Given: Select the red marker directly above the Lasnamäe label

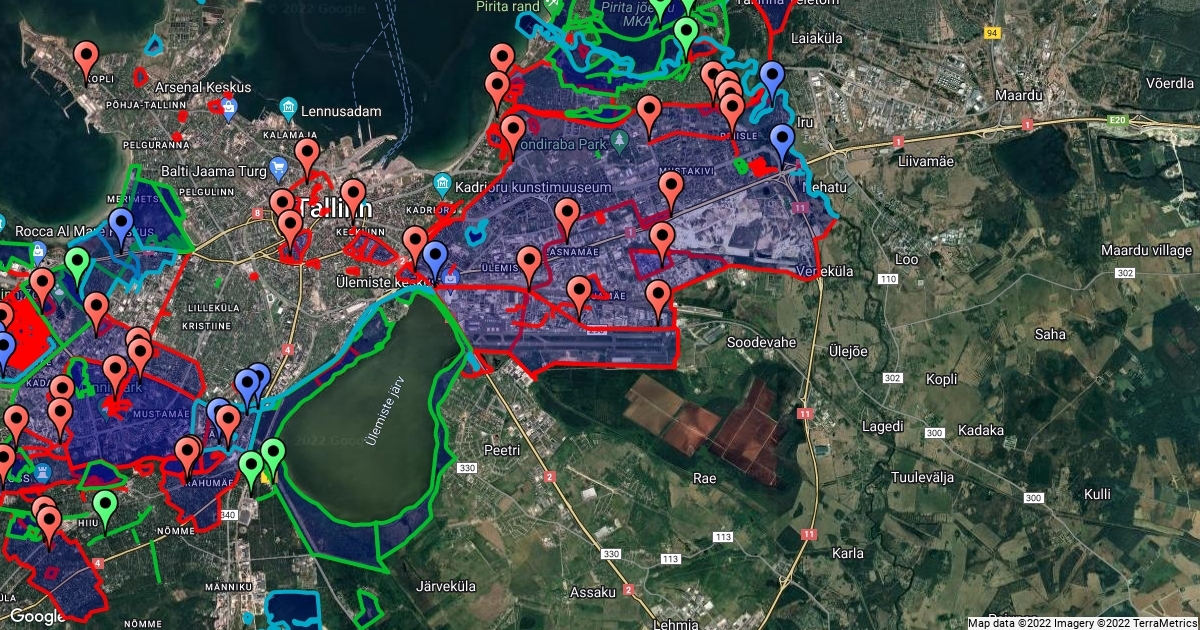Looking at the screenshot, I should coord(567,218).
